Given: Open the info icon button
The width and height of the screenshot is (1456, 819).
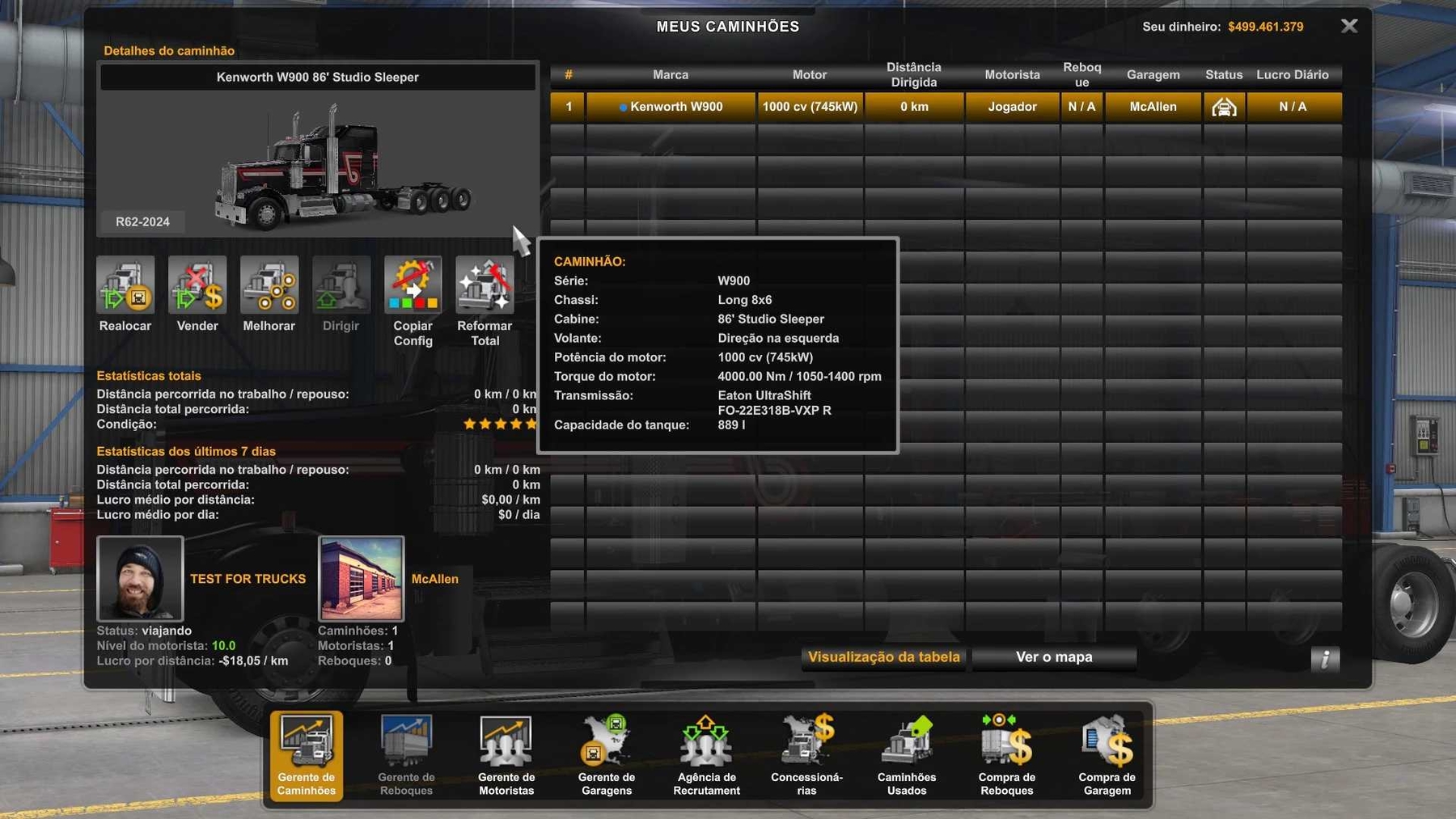Looking at the screenshot, I should [1325, 659].
